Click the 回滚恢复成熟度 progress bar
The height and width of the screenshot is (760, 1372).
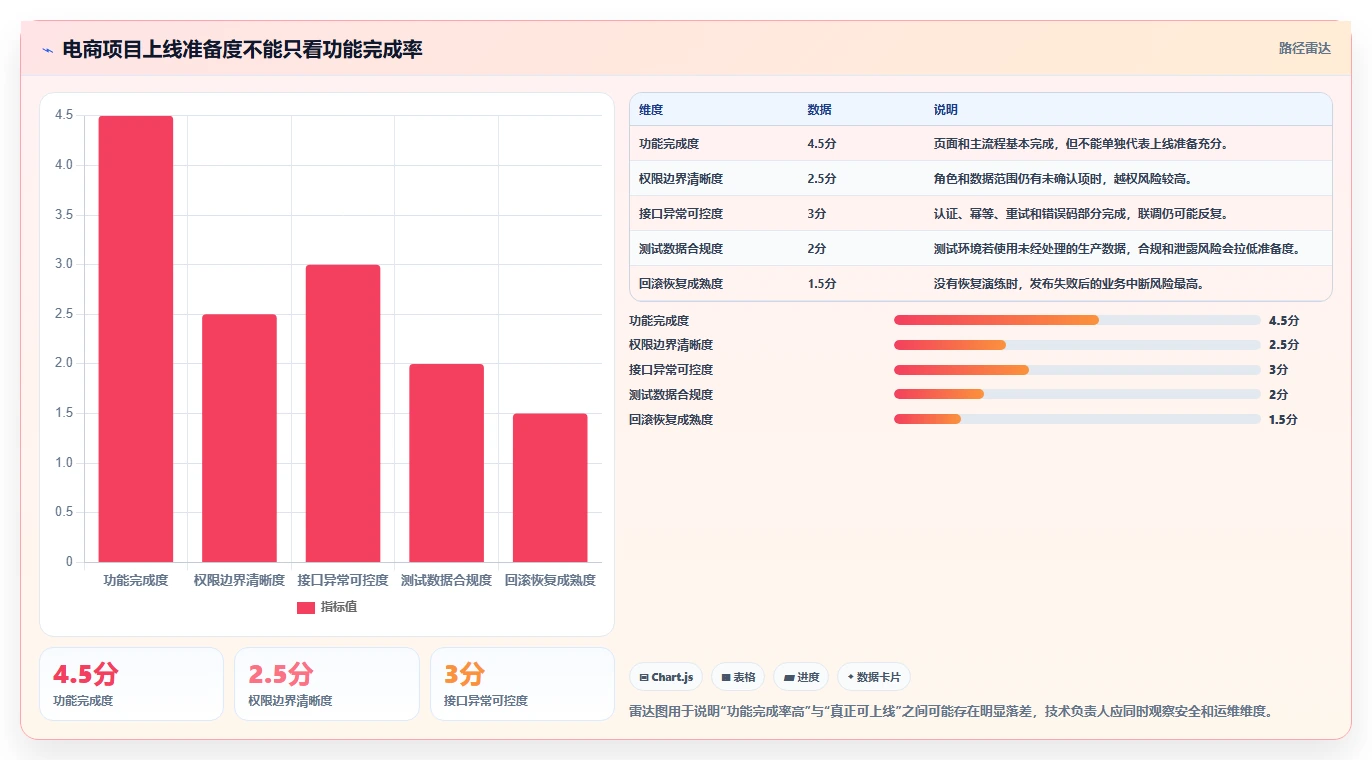click(1077, 420)
